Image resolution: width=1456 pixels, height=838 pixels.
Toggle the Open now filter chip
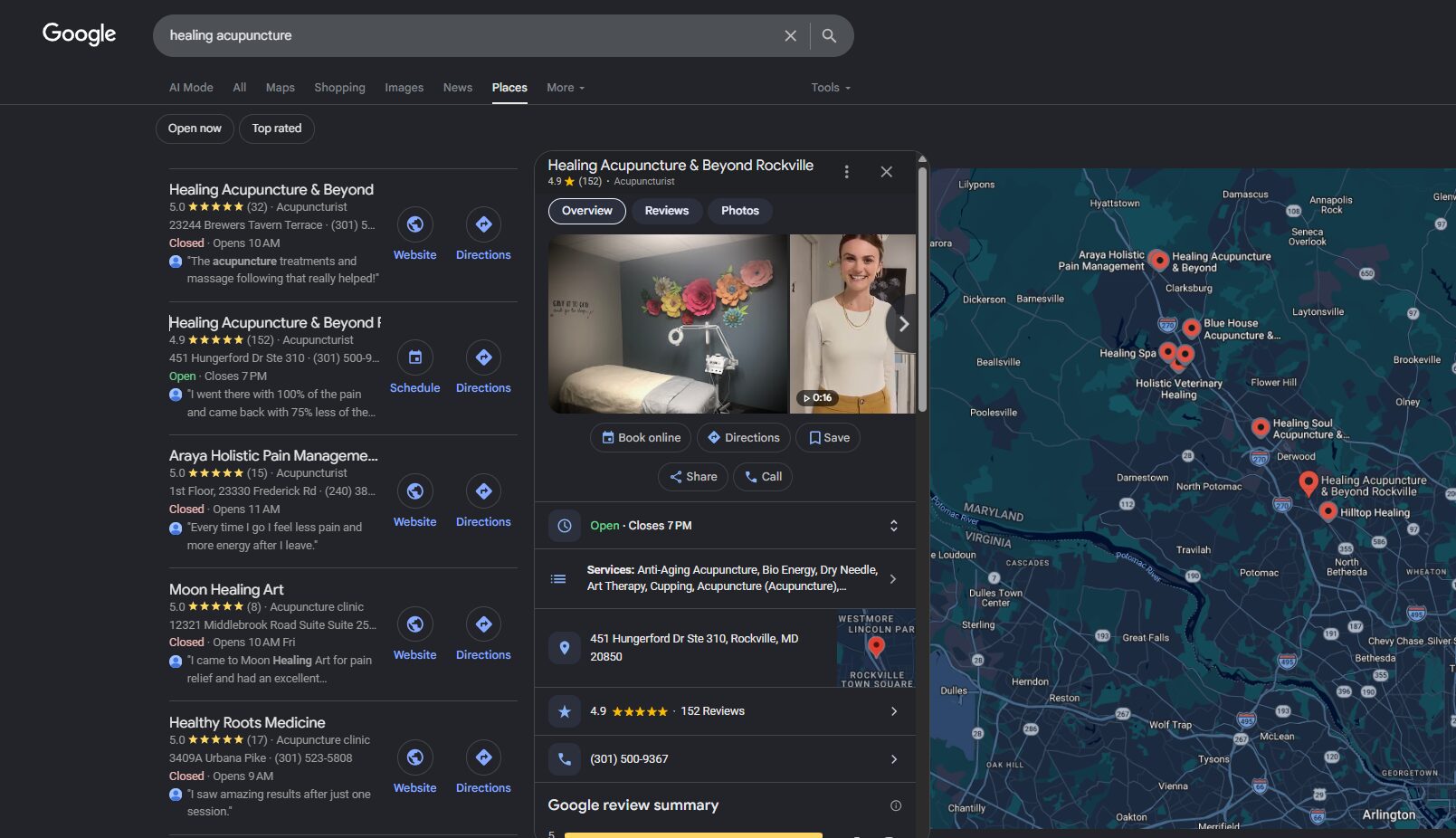click(195, 129)
